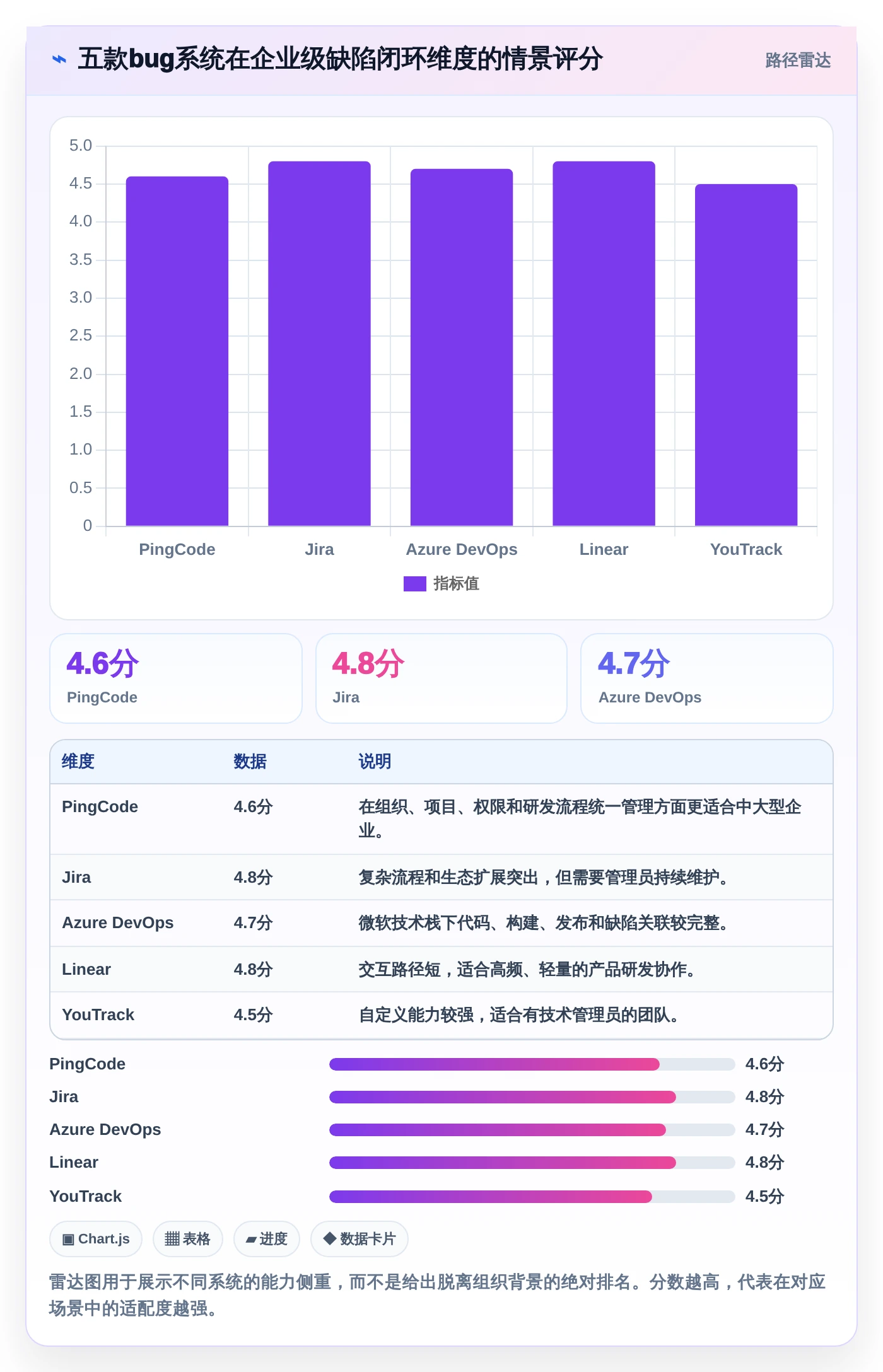Click the PingCode x-axis label

(x=177, y=549)
